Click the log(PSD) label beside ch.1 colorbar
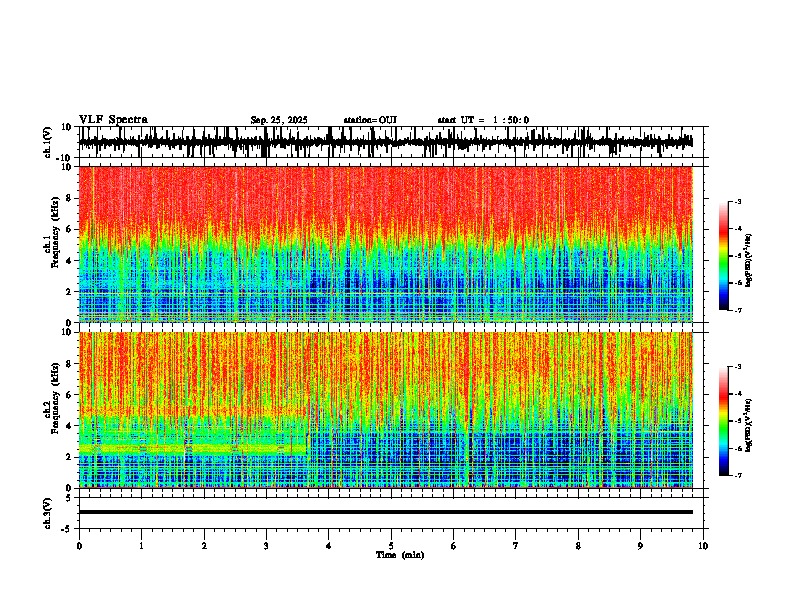This screenshot has width=792, height=612. 749,260
